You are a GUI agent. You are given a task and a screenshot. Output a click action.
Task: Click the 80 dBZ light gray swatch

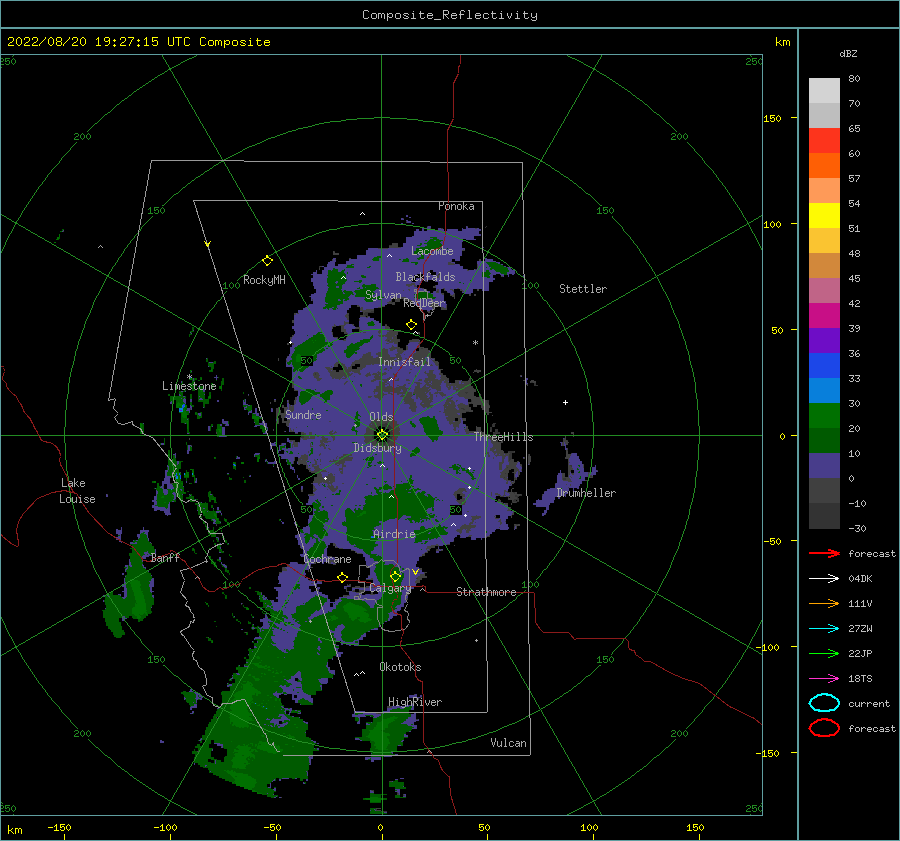coord(824,91)
